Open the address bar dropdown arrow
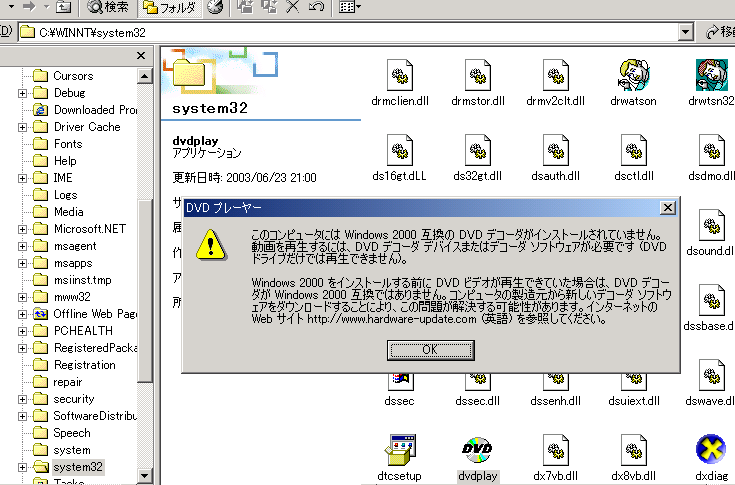This screenshot has width=735, height=485. 685,32
